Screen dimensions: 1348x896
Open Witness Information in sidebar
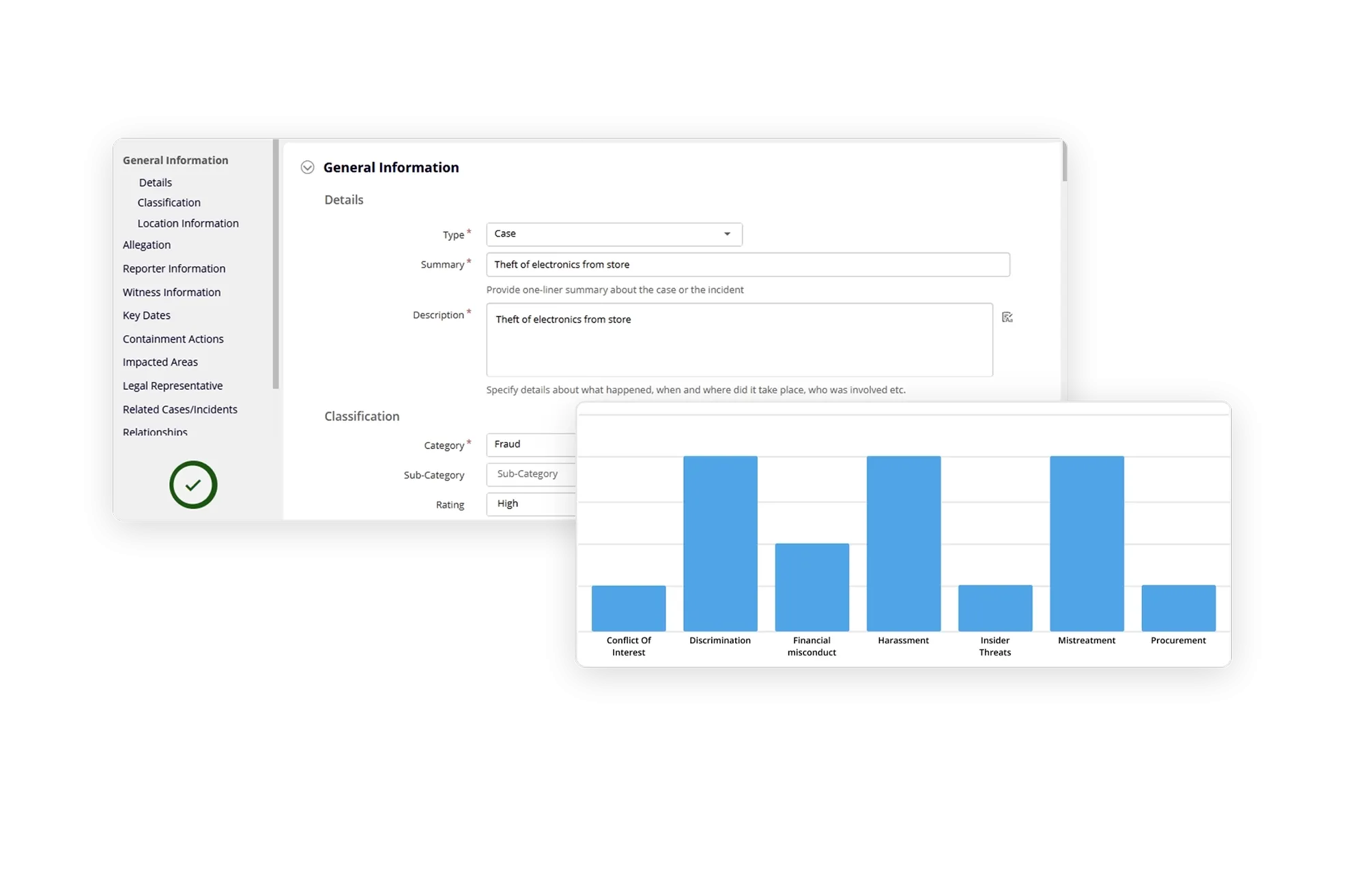pyautogui.click(x=171, y=292)
